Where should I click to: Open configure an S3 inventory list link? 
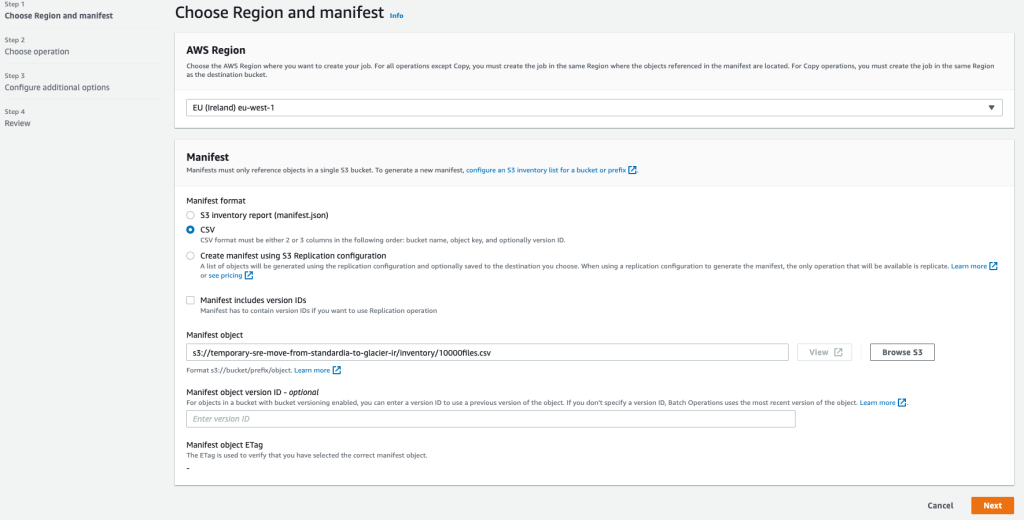tap(546, 170)
